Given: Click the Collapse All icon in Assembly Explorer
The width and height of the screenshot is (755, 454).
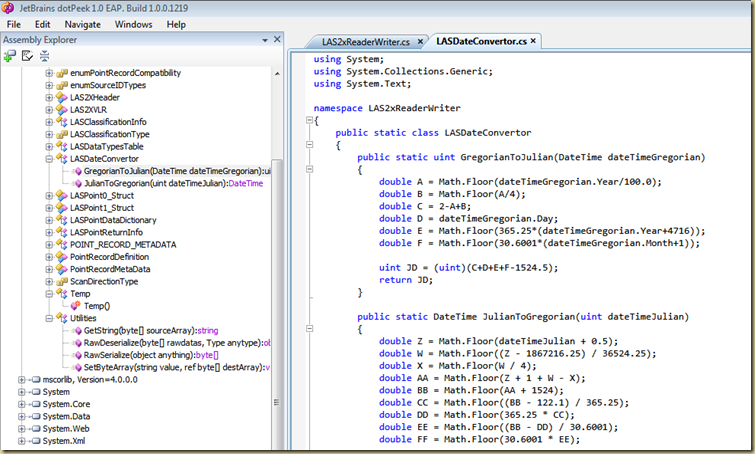Looking at the screenshot, I should 44,56.
